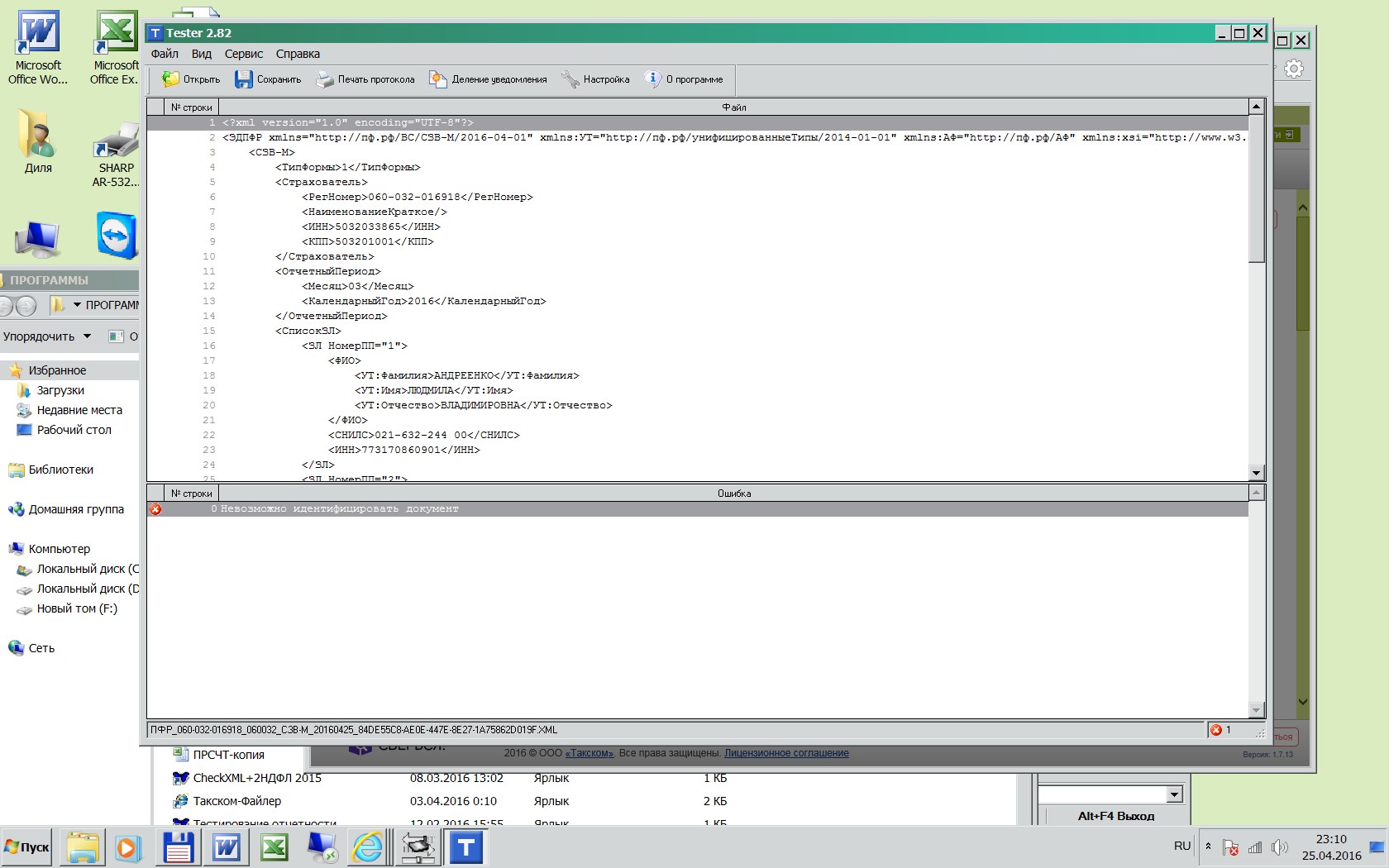Screen dimensions: 1389x868
Task: Click the Файл column header
Action: [x=733, y=107]
